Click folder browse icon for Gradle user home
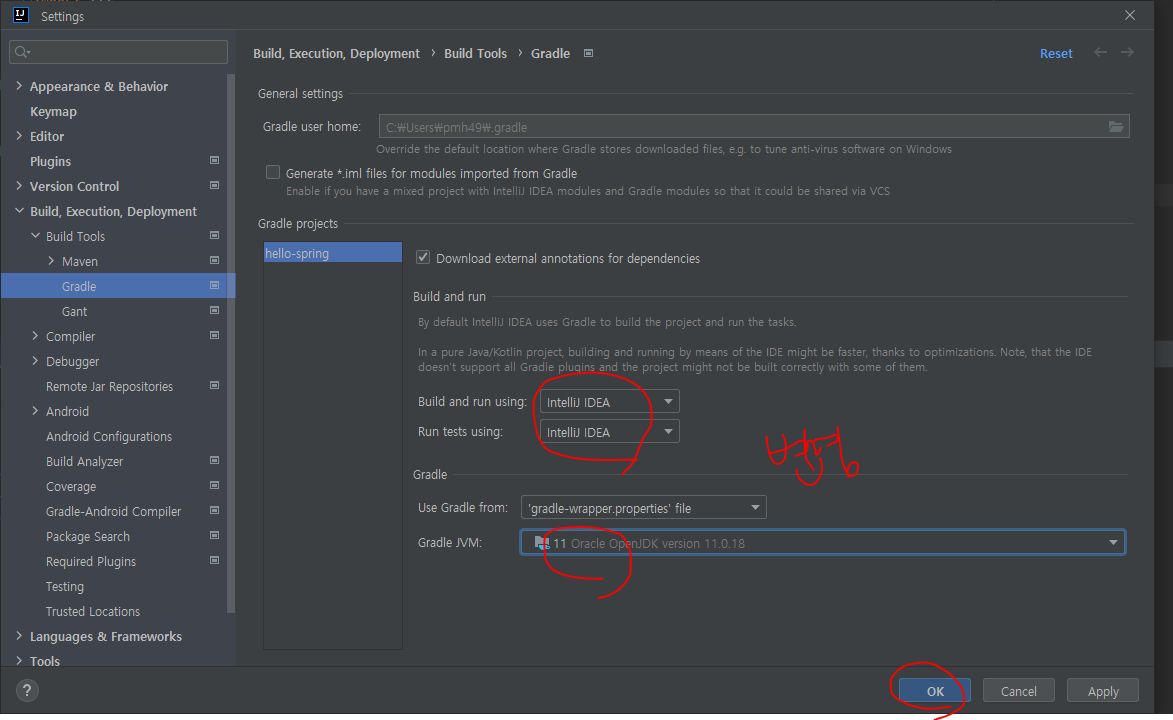This screenshot has width=1173, height=720. pos(1115,126)
